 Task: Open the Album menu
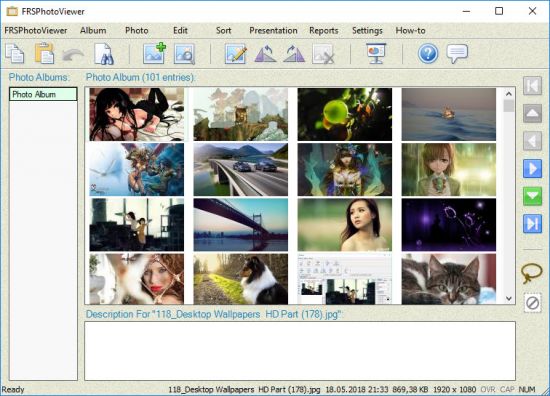click(93, 31)
